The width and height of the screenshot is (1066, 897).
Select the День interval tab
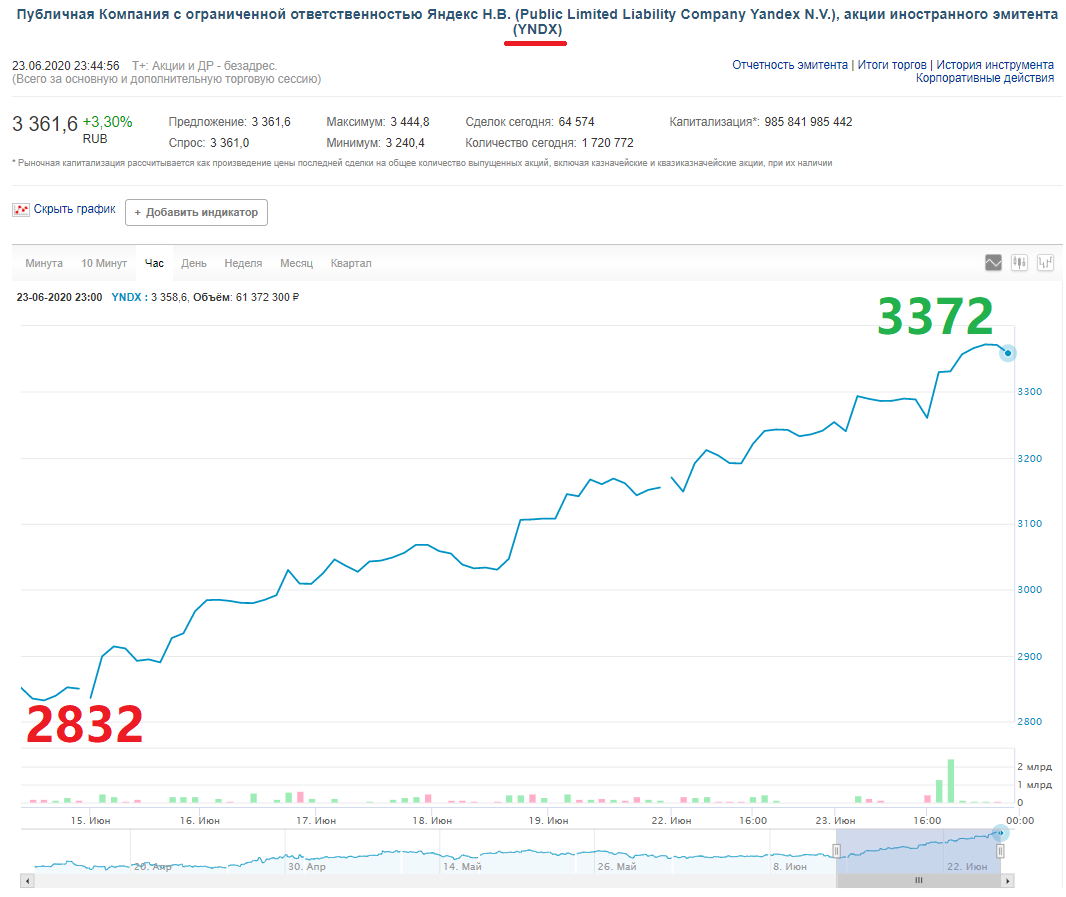[194, 263]
